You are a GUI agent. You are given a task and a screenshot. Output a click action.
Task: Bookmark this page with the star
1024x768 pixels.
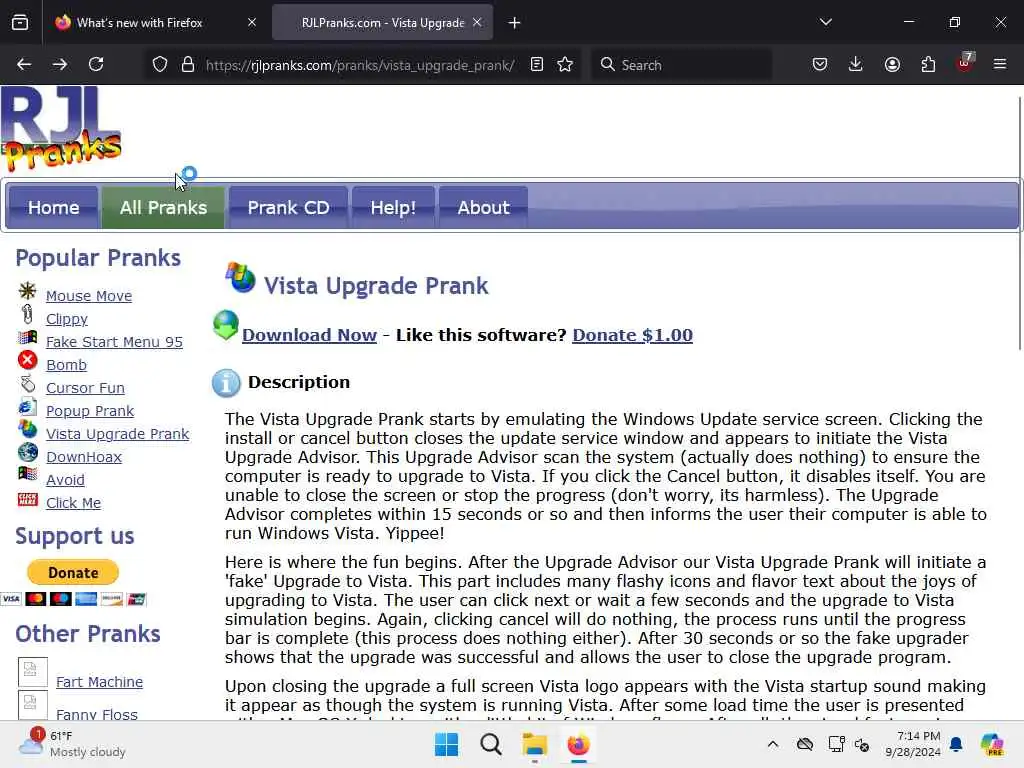pyautogui.click(x=565, y=65)
